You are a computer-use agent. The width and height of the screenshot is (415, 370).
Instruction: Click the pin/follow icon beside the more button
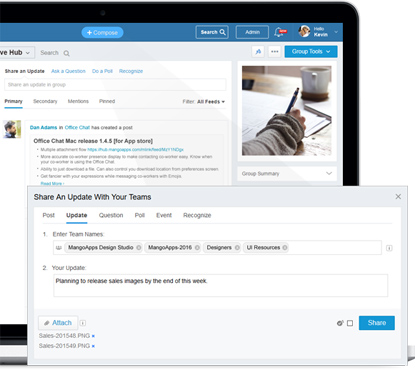(x=258, y=52)
